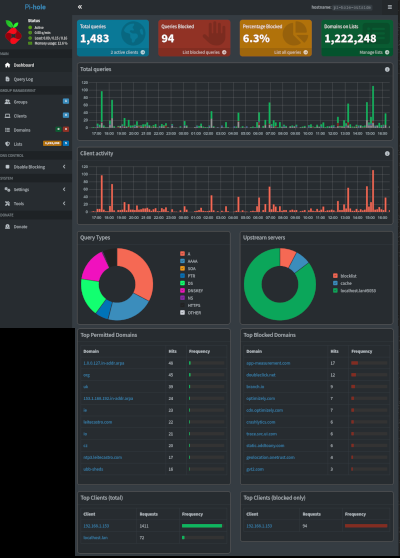Click red badge on Domains row
The width and height of the screenshot is (400, 558).
click(66, 129)
